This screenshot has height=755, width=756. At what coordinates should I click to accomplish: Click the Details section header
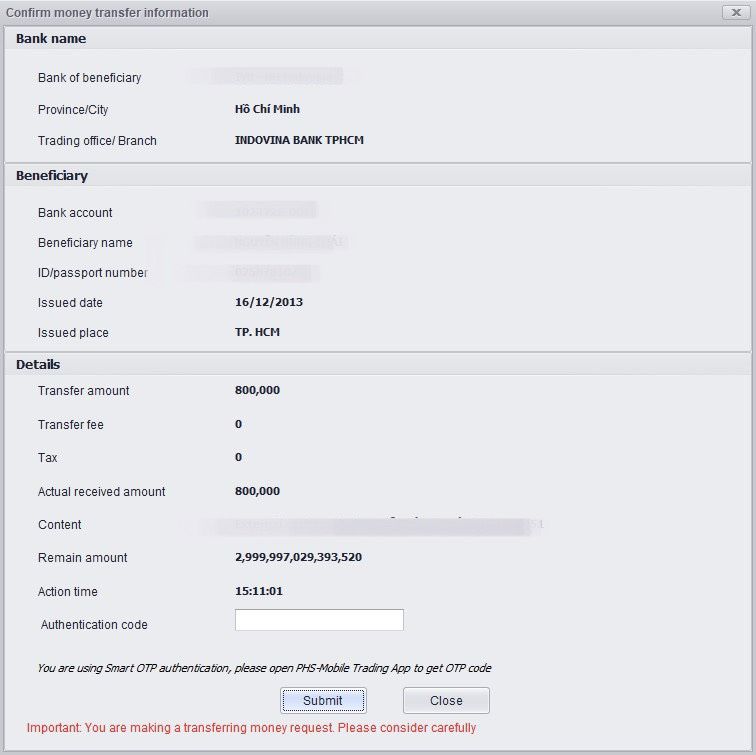click(x=38, y=365)
